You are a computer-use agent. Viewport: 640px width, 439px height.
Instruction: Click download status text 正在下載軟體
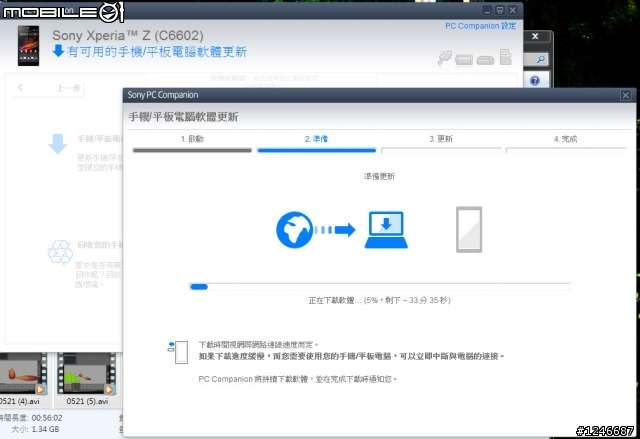click(x=379, y=300)
